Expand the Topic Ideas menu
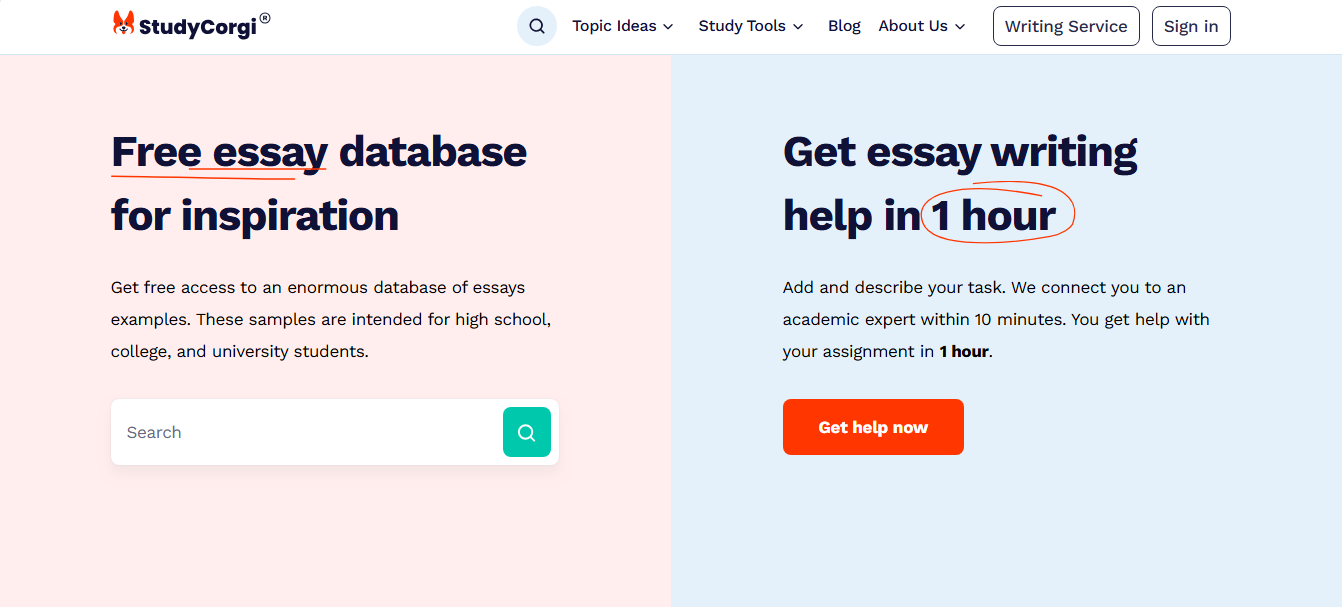The width and height of the screenshot is (1342, 607). click(623, 26)
